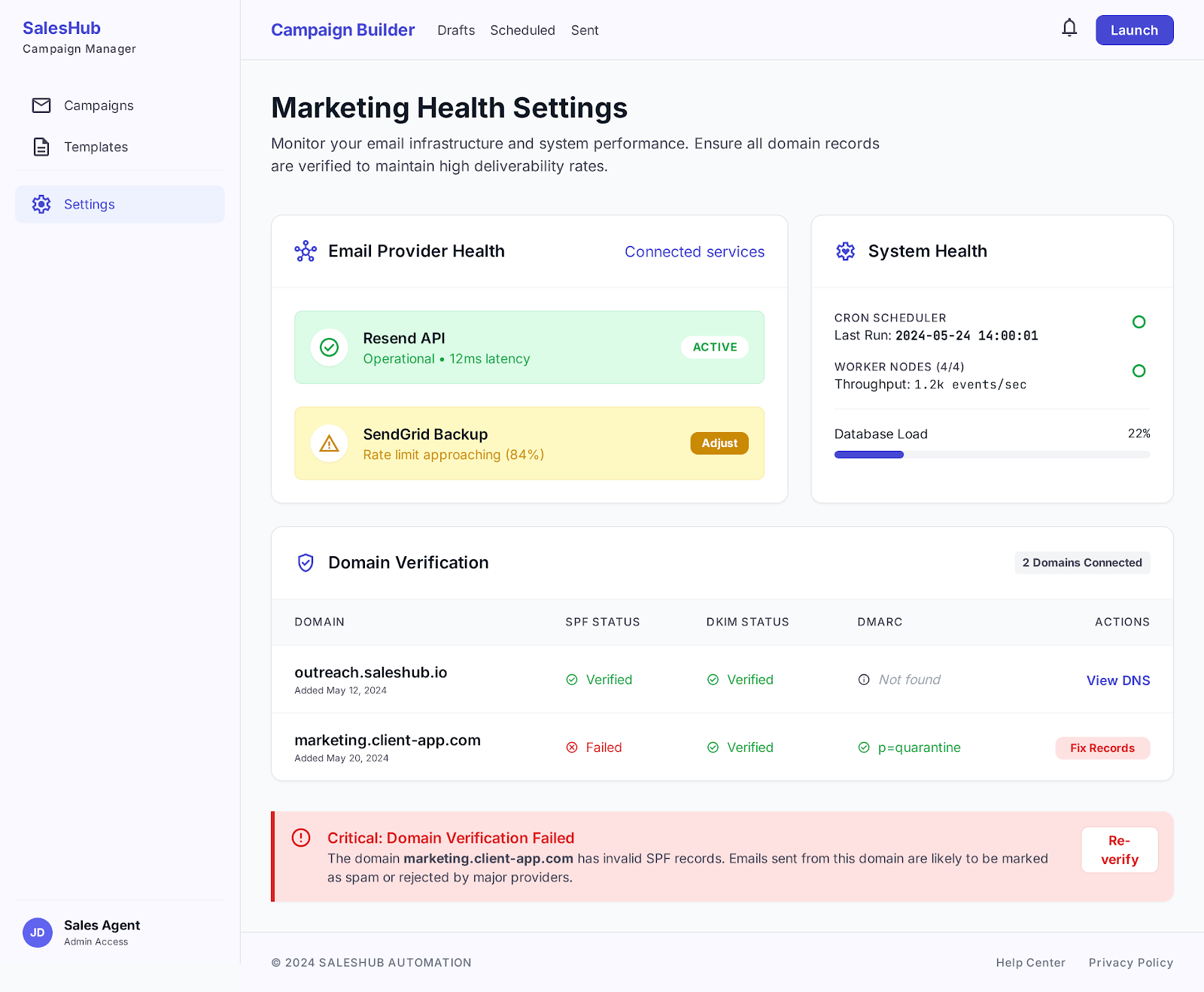Click the 'p=quarantine' DMARC value
Image resolution: width=1204 pixels, height=992 pixels.
pos(919,747)
